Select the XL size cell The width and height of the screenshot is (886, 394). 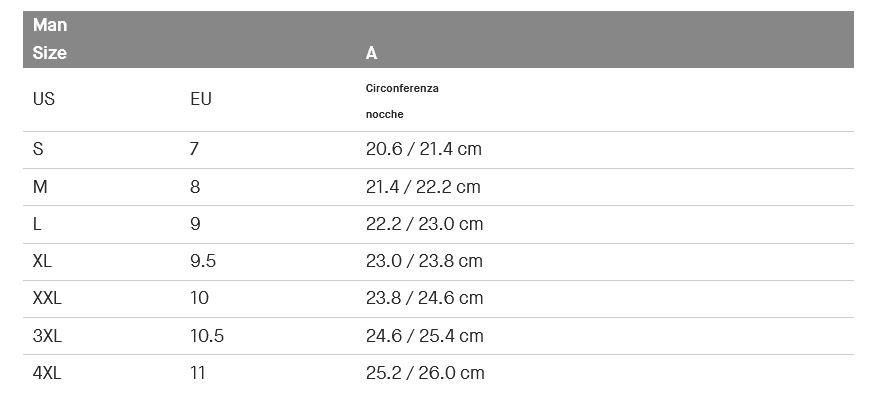(42, 261)
